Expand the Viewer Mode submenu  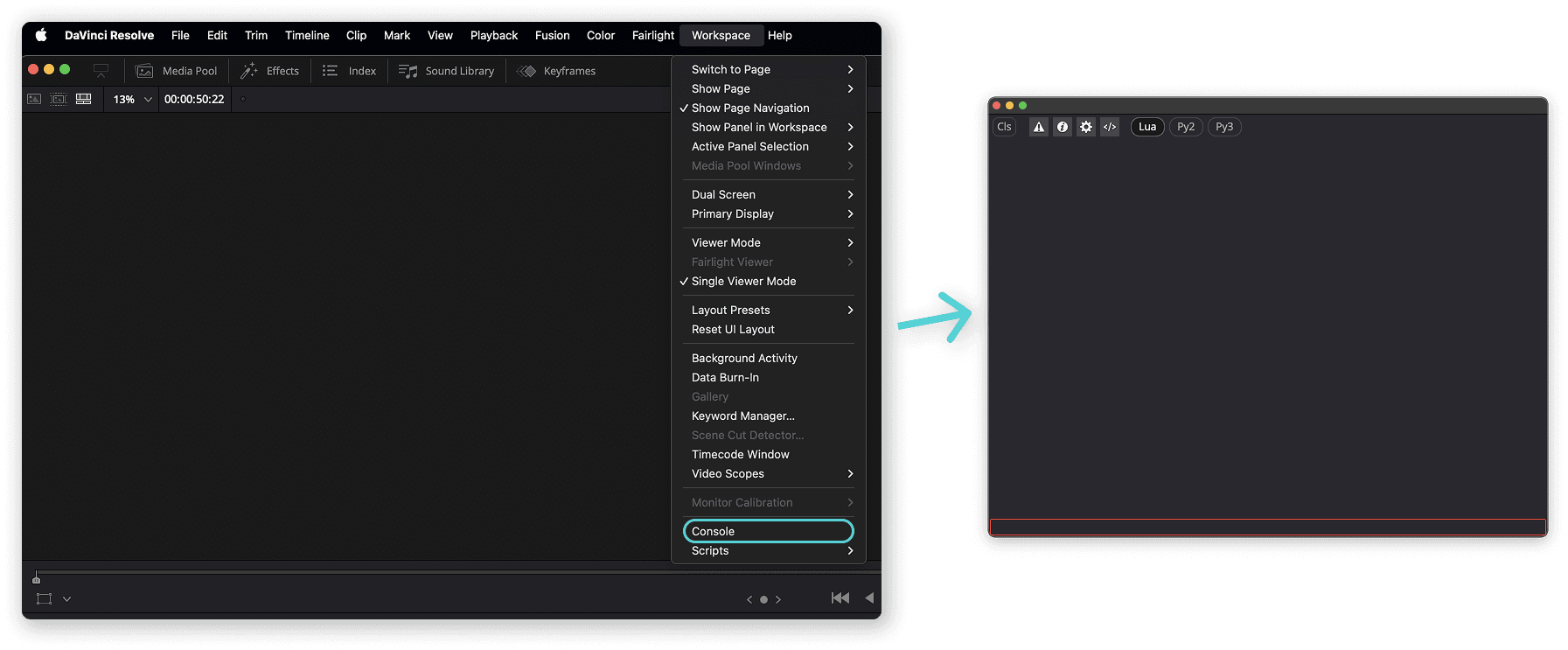click(x=768, y=242)
